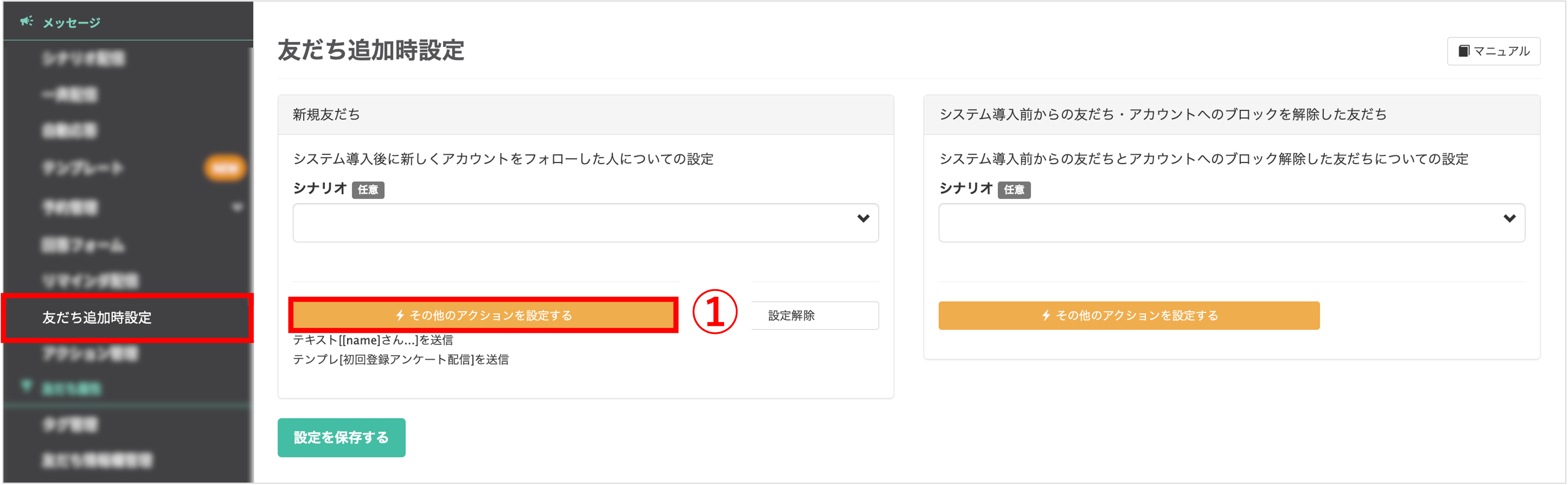Click lightning icon in the highlighted orange button
This screenshot has height=485, width=1568.
(x=400, y=316)
